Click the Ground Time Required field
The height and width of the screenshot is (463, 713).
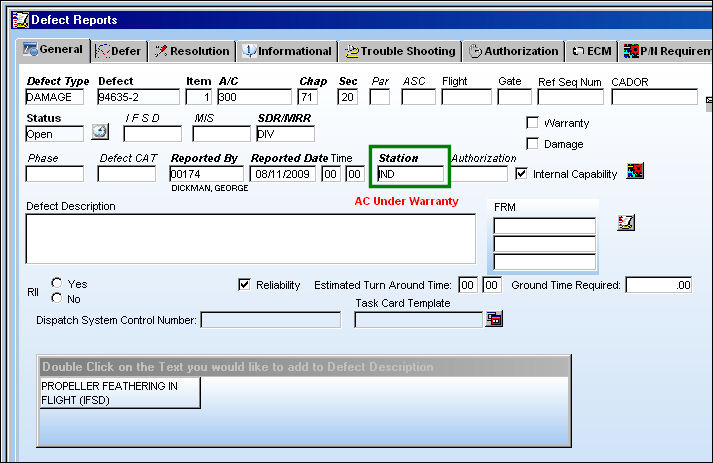tap(659, 285)
